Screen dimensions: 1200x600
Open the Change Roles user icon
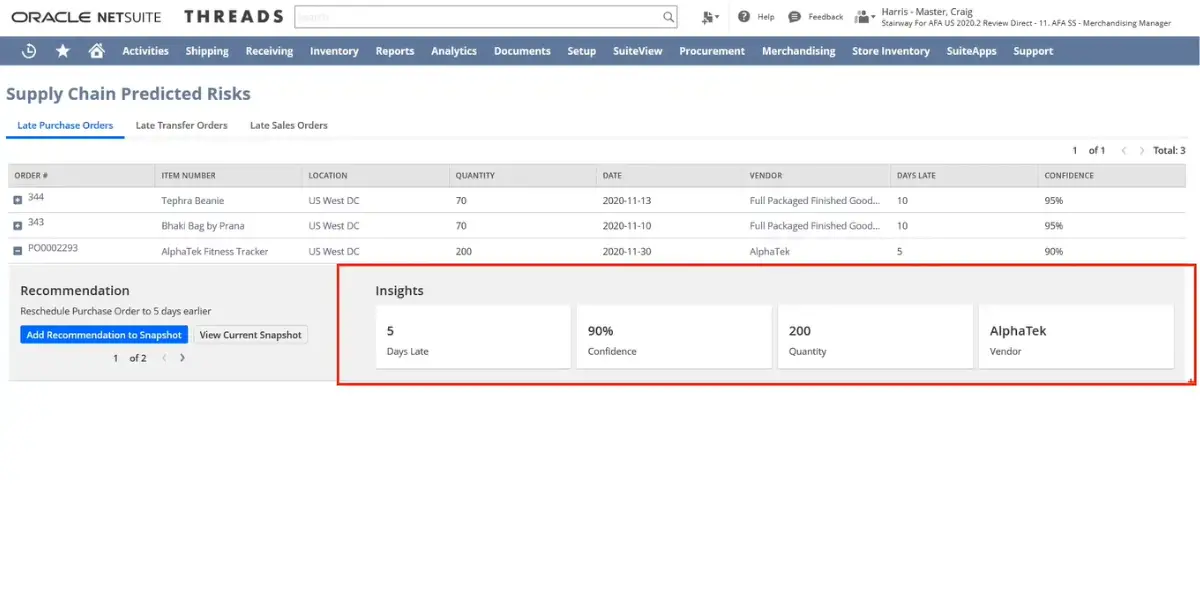[x=864, y=17]
